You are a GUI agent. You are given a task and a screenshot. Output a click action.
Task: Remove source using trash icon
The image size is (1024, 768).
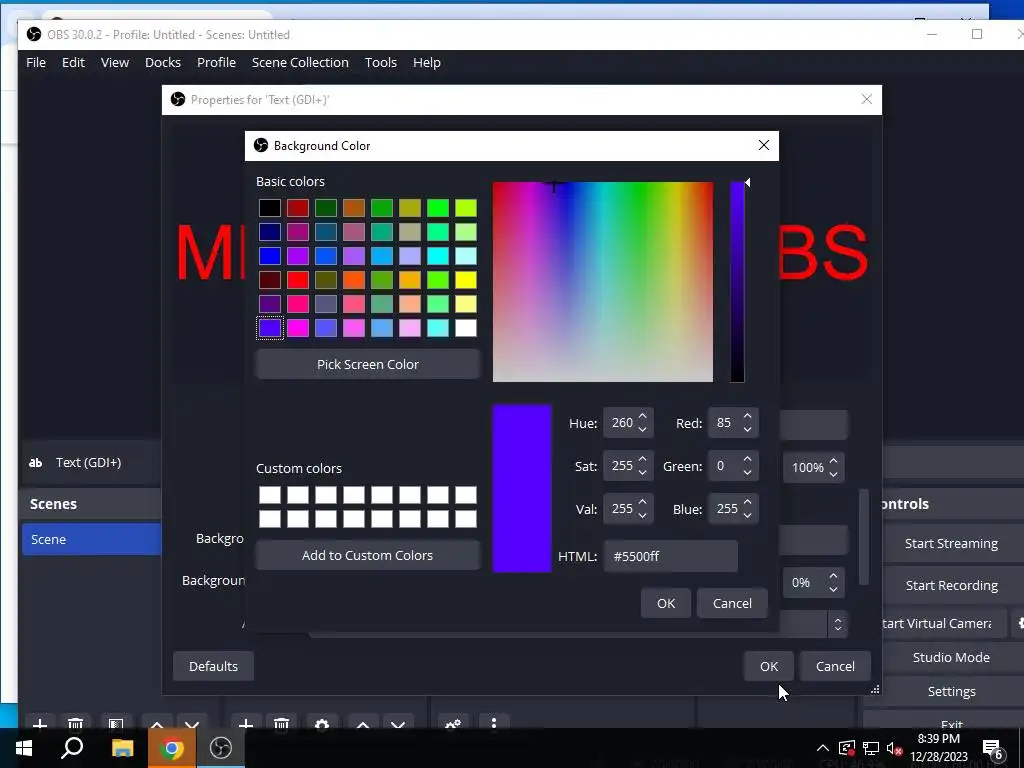tap(281, 725)
